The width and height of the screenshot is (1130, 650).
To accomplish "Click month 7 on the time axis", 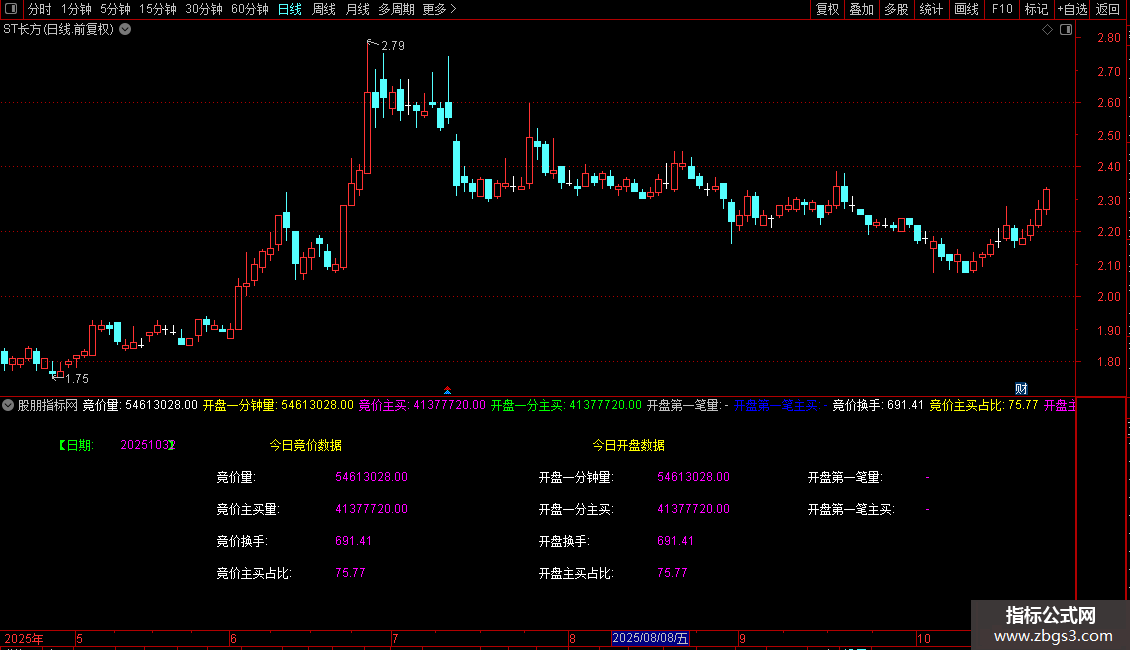I will click(395, 638).
